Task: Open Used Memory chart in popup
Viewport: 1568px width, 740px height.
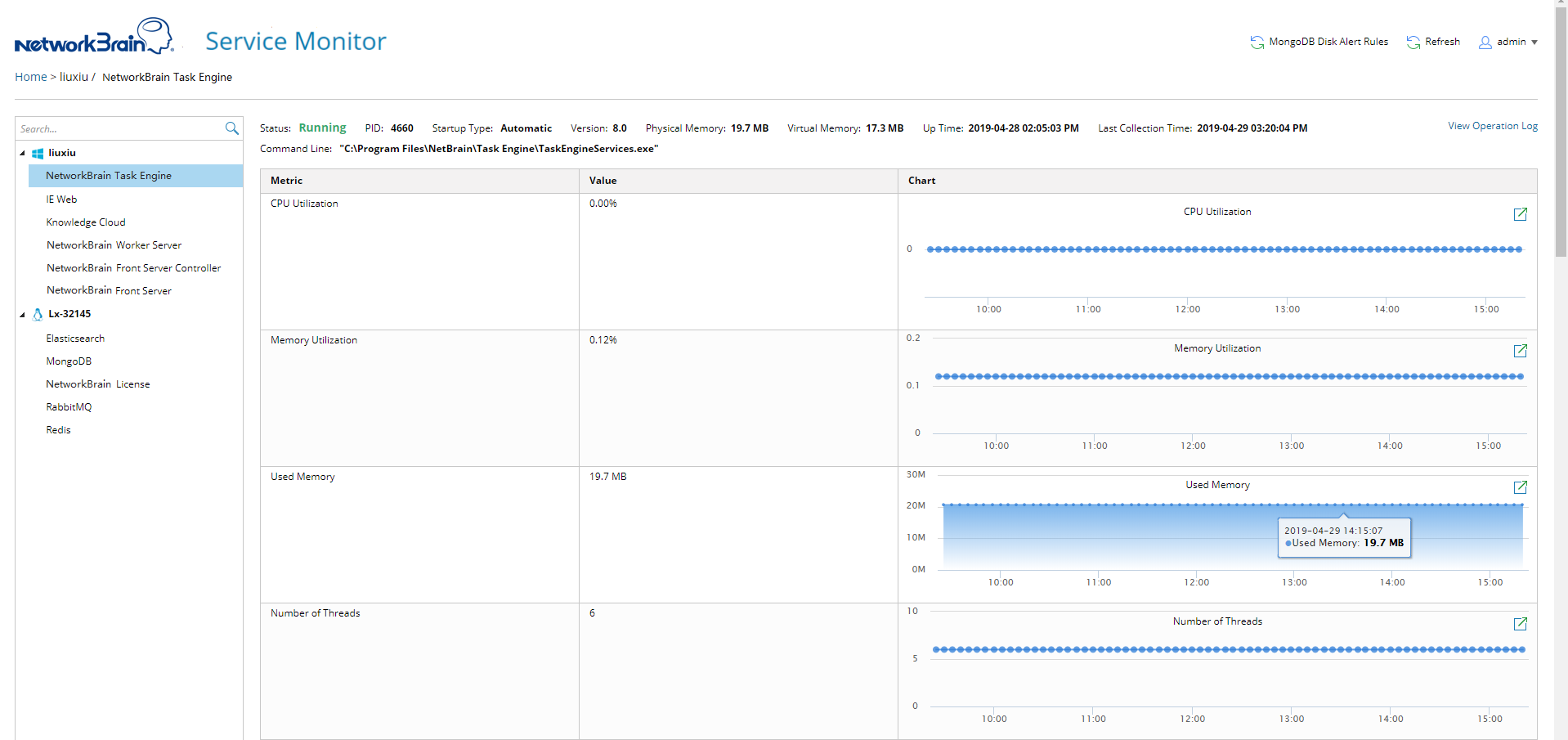Action: tap(1520, 487)
